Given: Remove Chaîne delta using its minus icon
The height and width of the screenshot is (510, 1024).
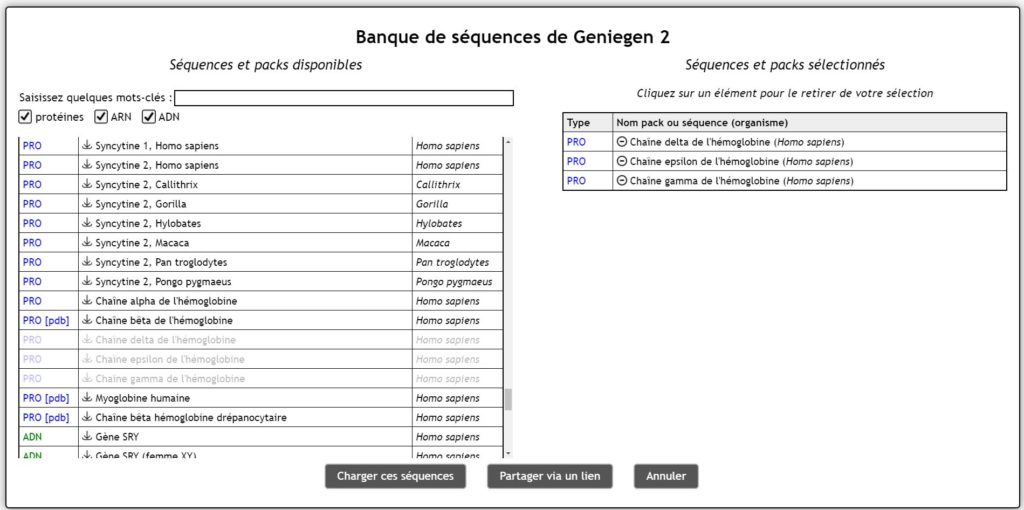Looking at the screenshot, I should [621, 142].
